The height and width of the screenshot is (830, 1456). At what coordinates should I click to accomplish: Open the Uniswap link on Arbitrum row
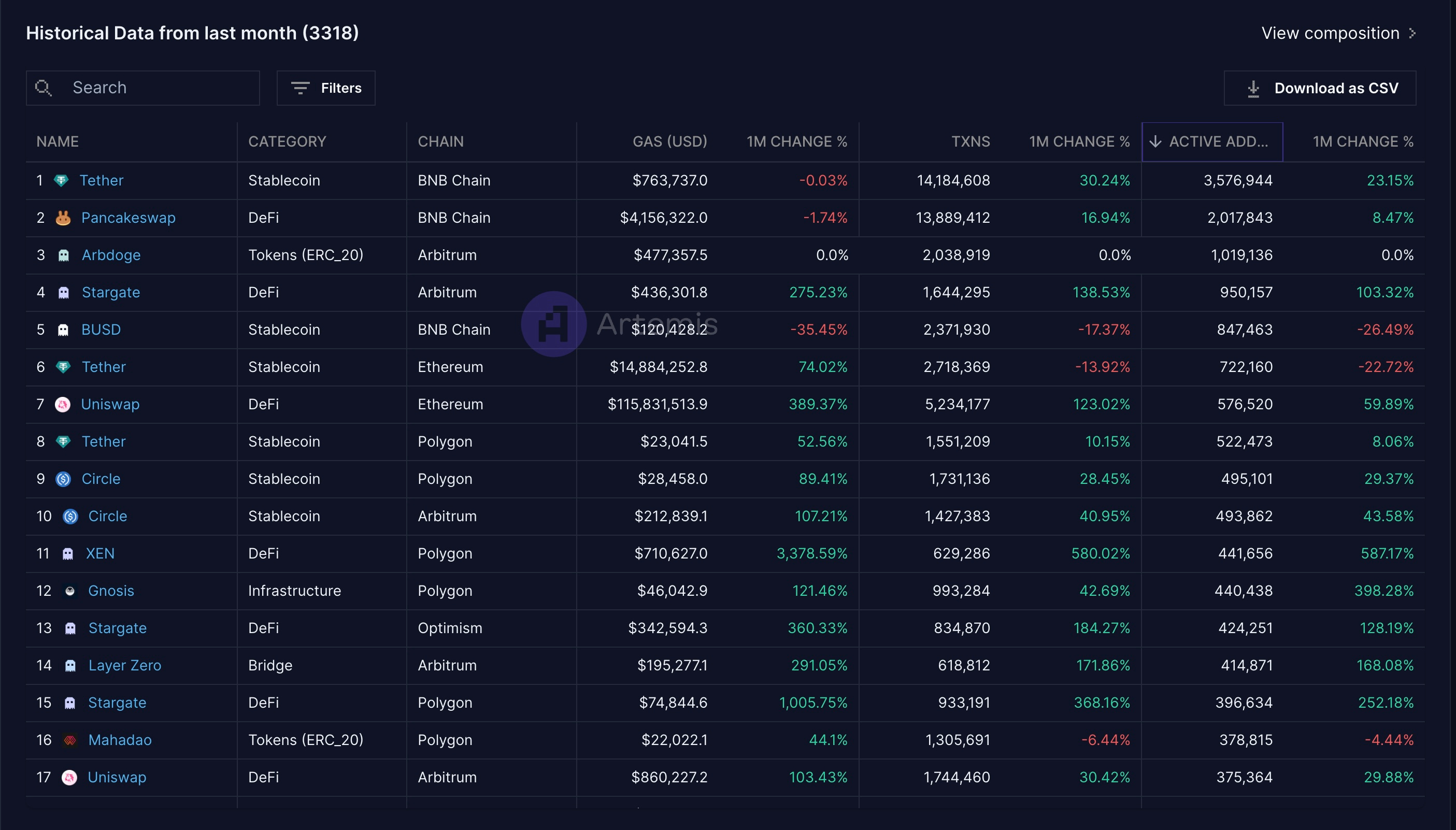pos(117,778)
